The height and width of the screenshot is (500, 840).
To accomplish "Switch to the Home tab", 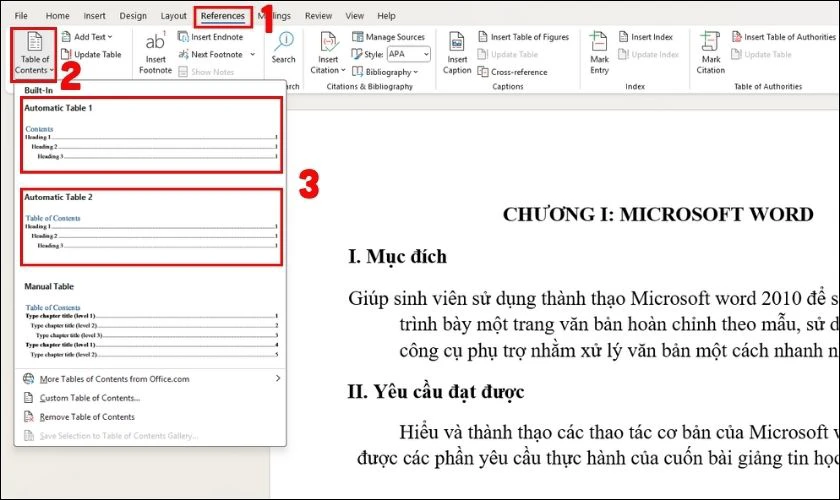I will 57,16.
